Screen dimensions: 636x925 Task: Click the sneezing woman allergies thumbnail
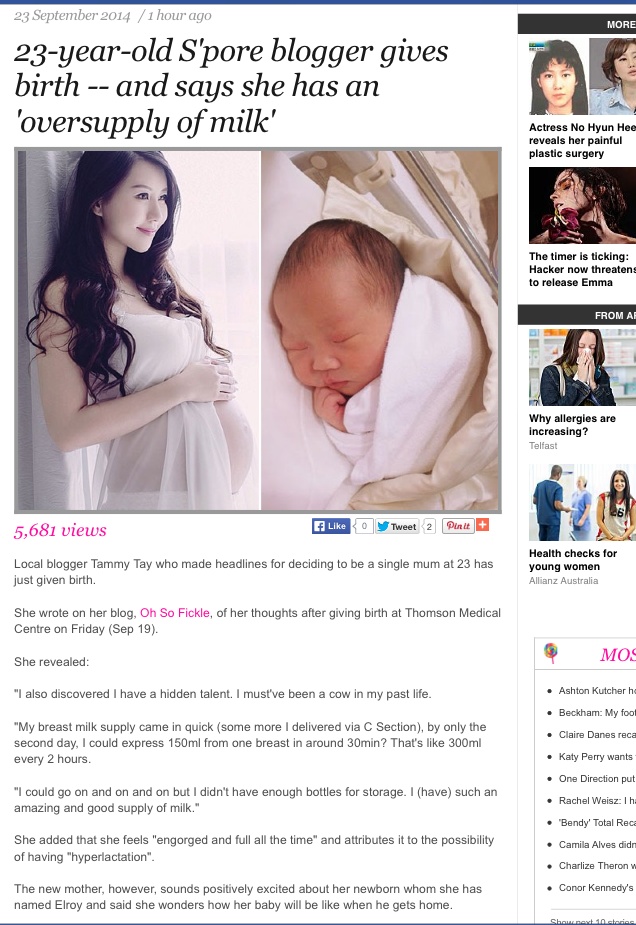point(582,368)
